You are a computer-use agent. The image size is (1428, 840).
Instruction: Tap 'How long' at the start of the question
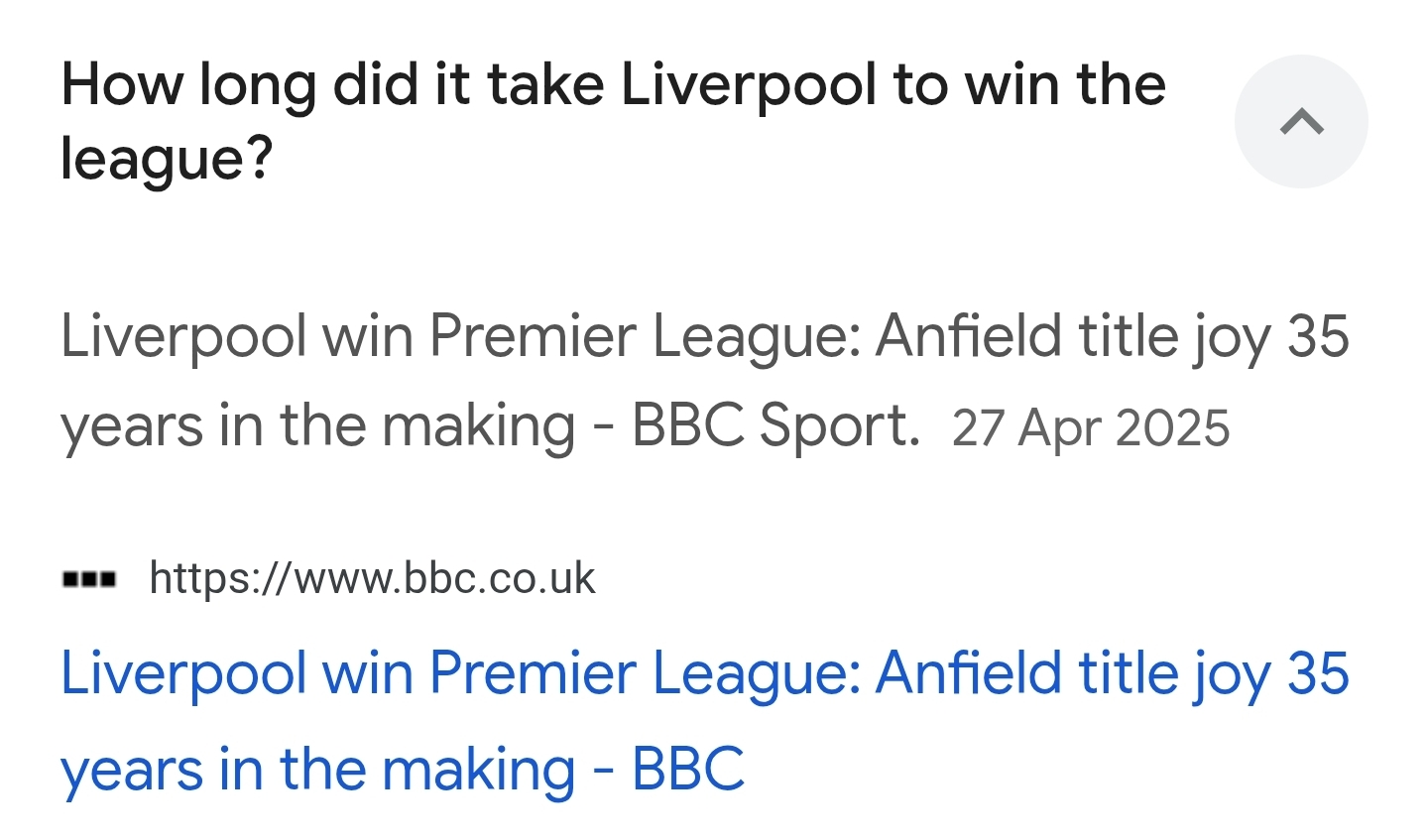coord(188,84)
